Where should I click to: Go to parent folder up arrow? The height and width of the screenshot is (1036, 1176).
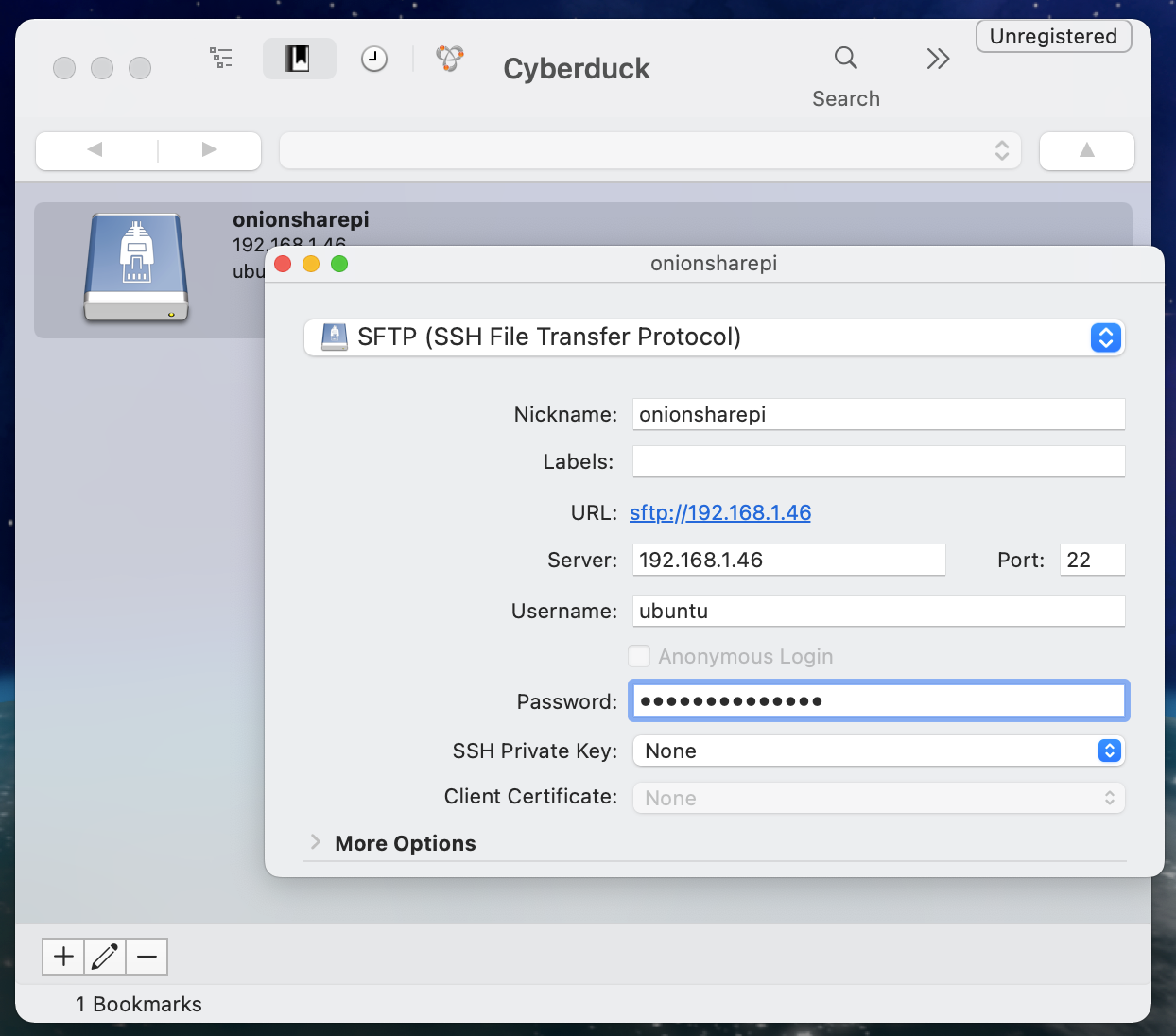(1087, 150)
